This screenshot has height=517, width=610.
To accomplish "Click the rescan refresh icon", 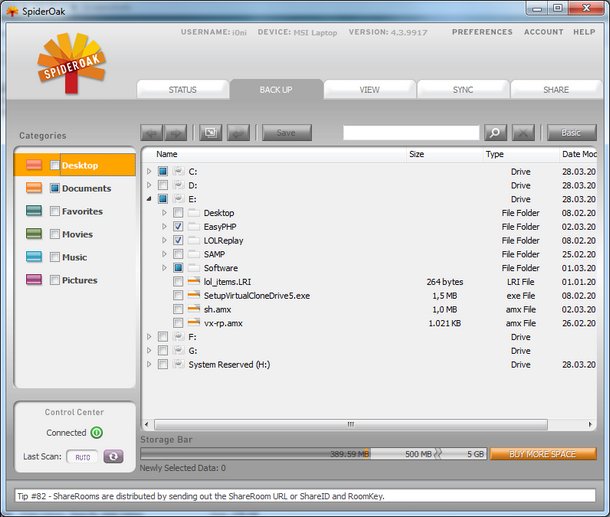I will tap(113, 456).
